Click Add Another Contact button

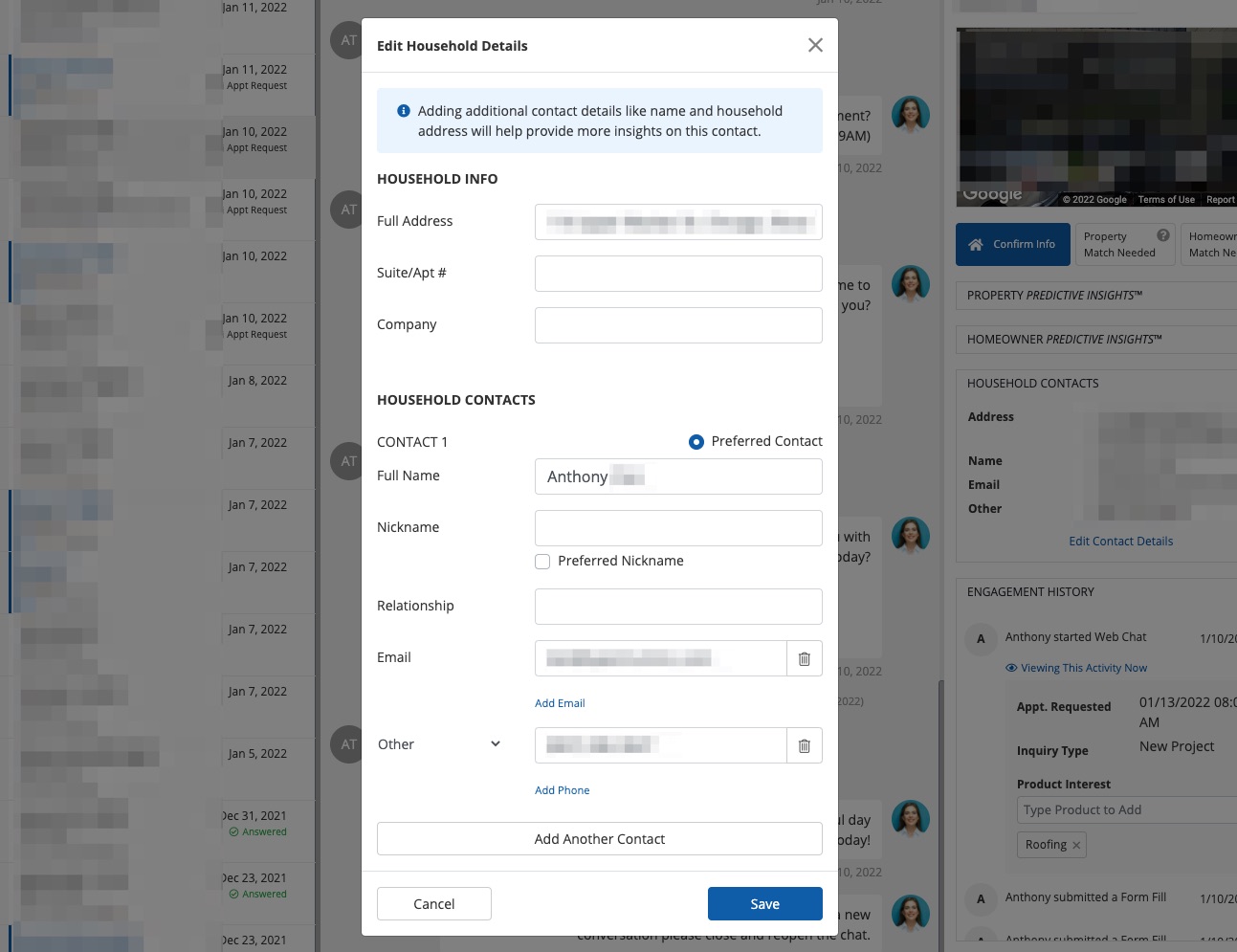click(x=600, y=839)
